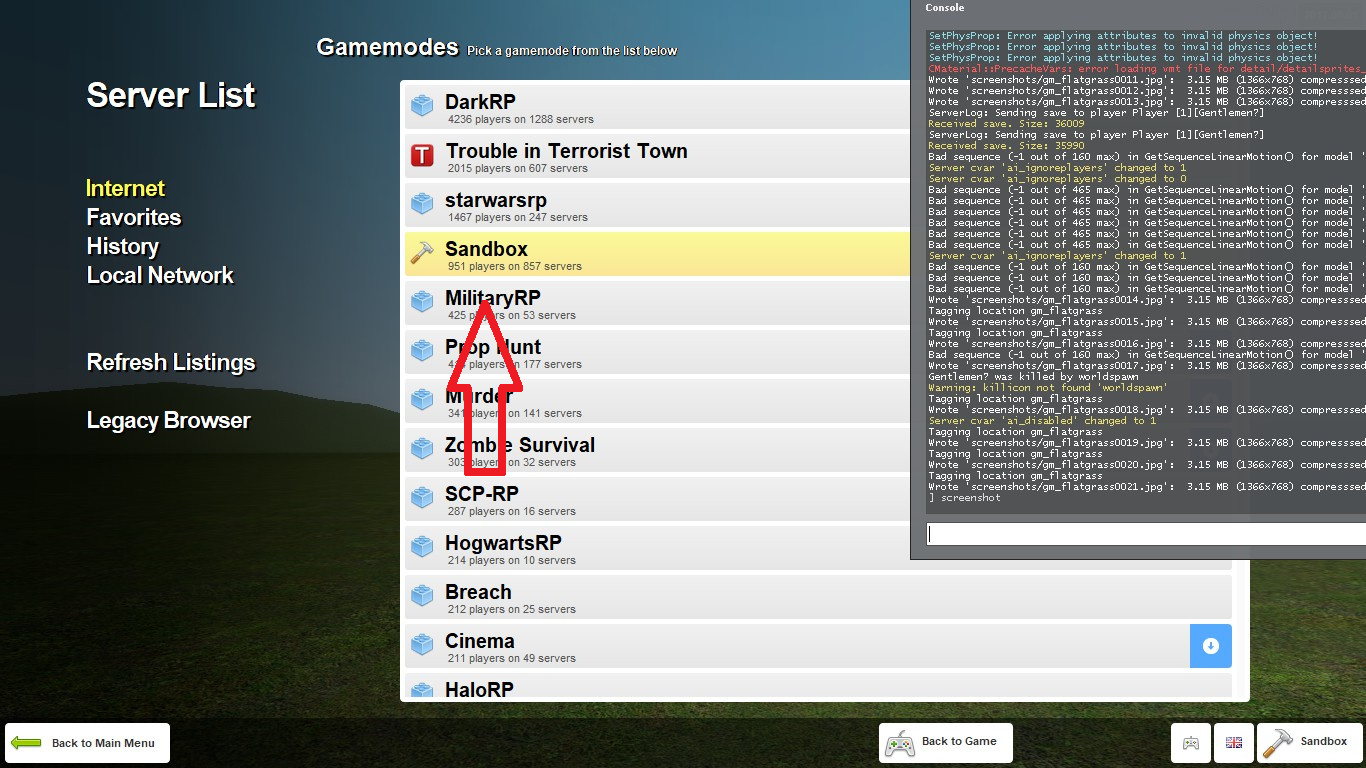Click the Sandbox hammer icon in list

(x=422, y=253)
